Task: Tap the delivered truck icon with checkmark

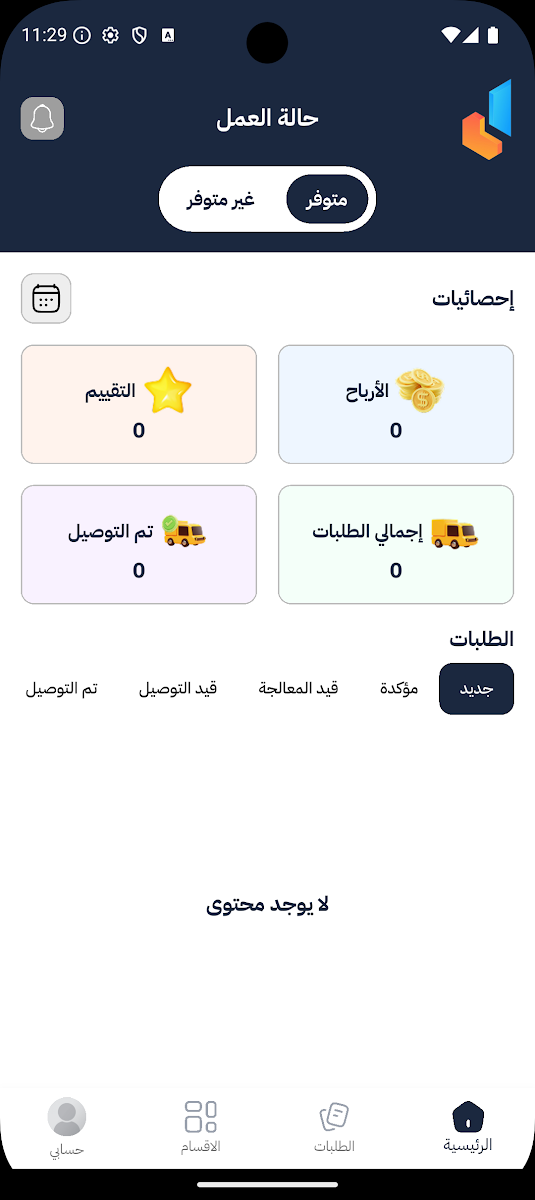Action: click(x=184, y=531)
